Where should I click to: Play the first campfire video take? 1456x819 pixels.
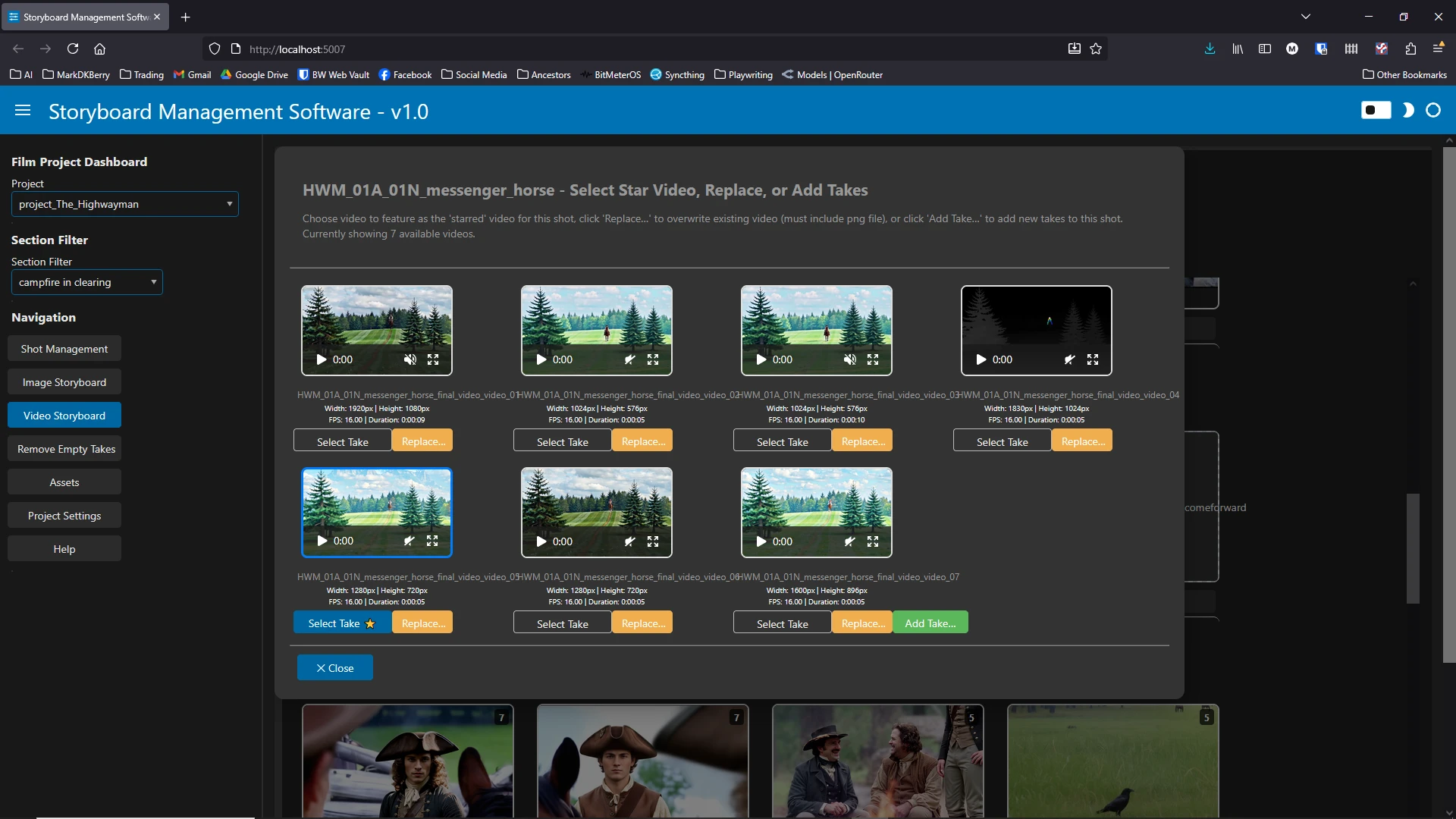322,359
